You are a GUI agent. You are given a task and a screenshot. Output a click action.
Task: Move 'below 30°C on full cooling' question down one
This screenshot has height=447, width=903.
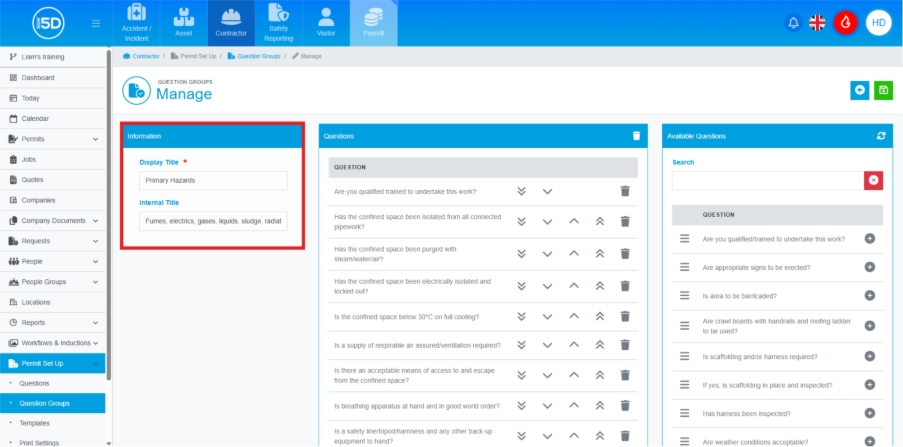(547, 316)
